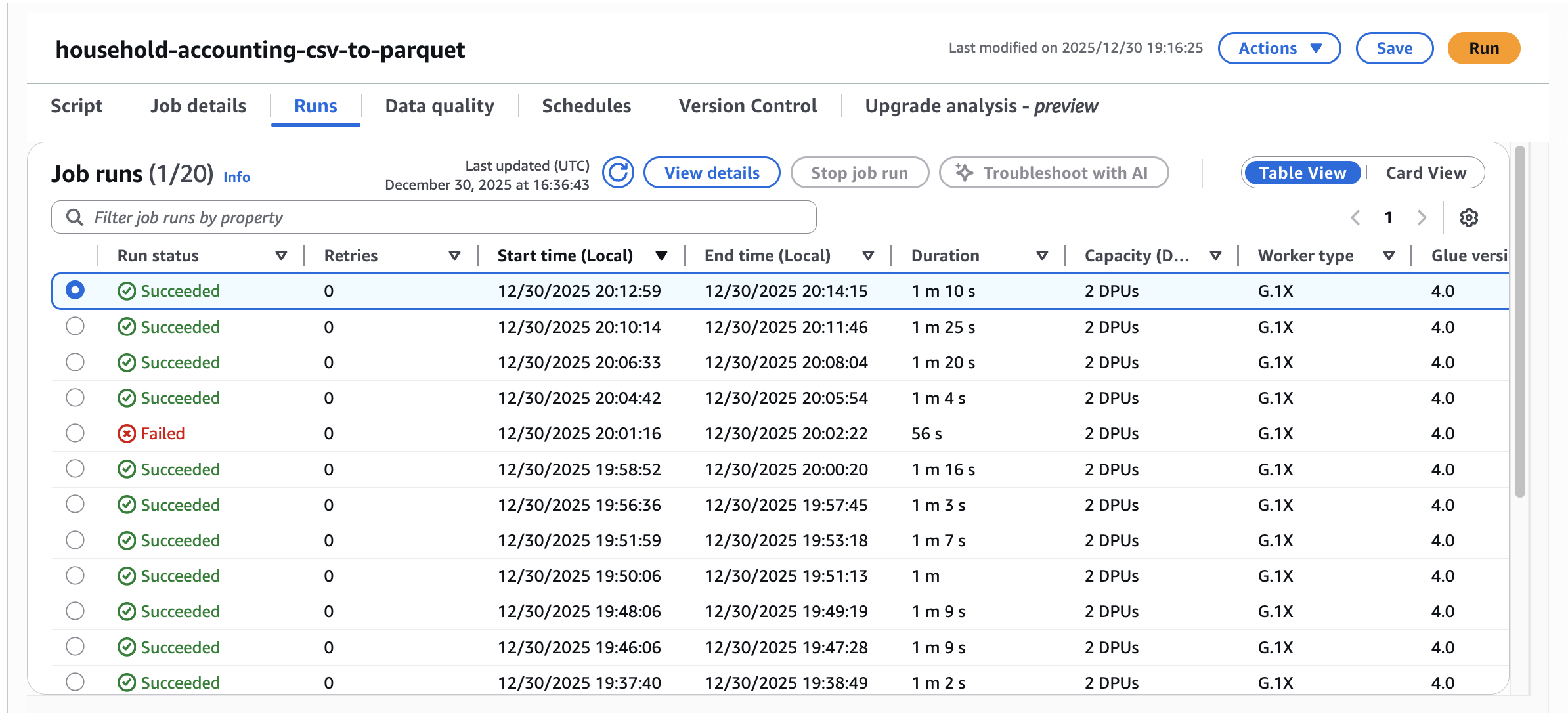This screenshot has width=1568, height=713.
Task: Open the Actions dropdown menu
Action: click(x=1279, y=49)
